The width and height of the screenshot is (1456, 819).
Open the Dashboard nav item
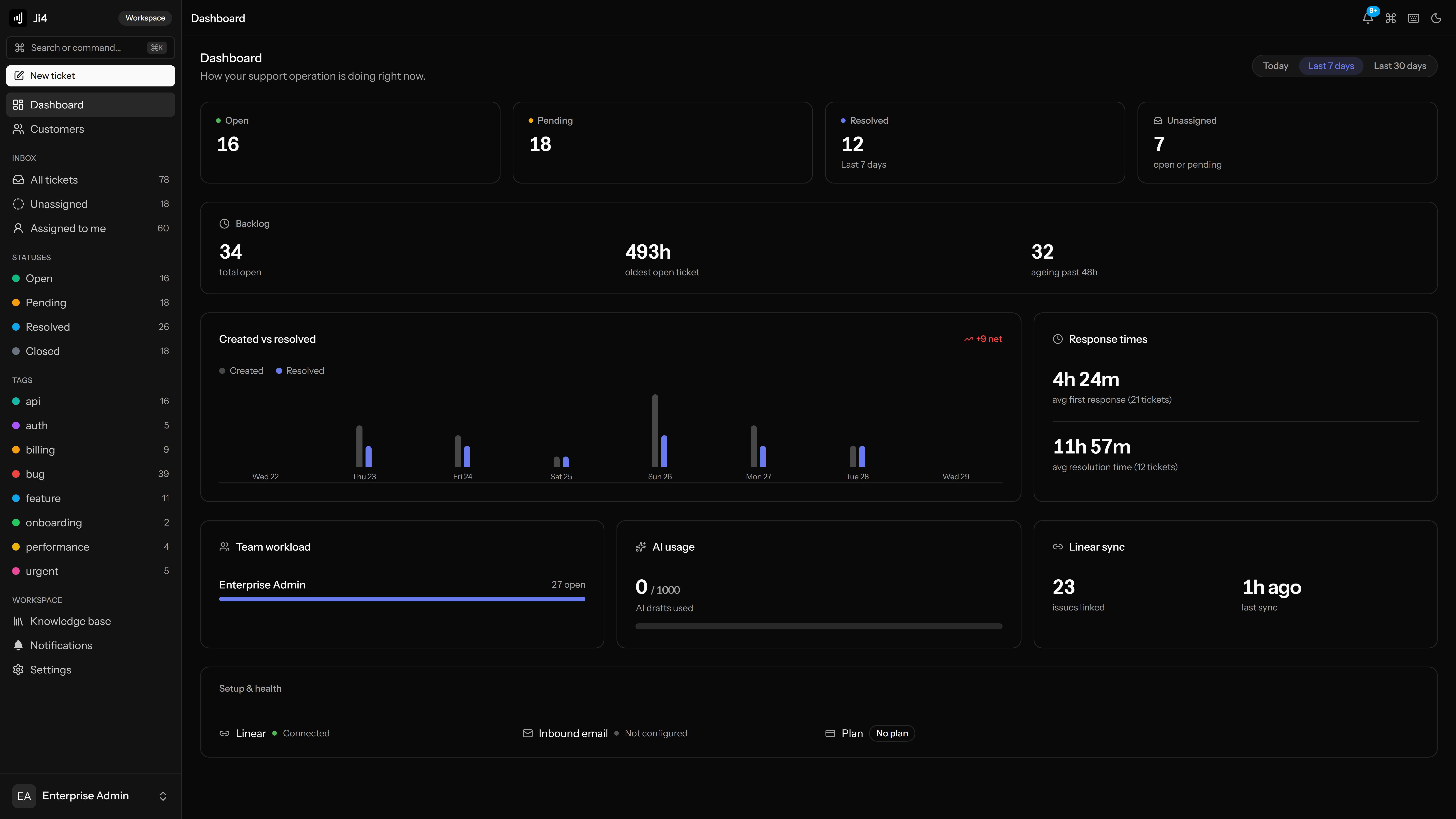click(x=90, y=105)
